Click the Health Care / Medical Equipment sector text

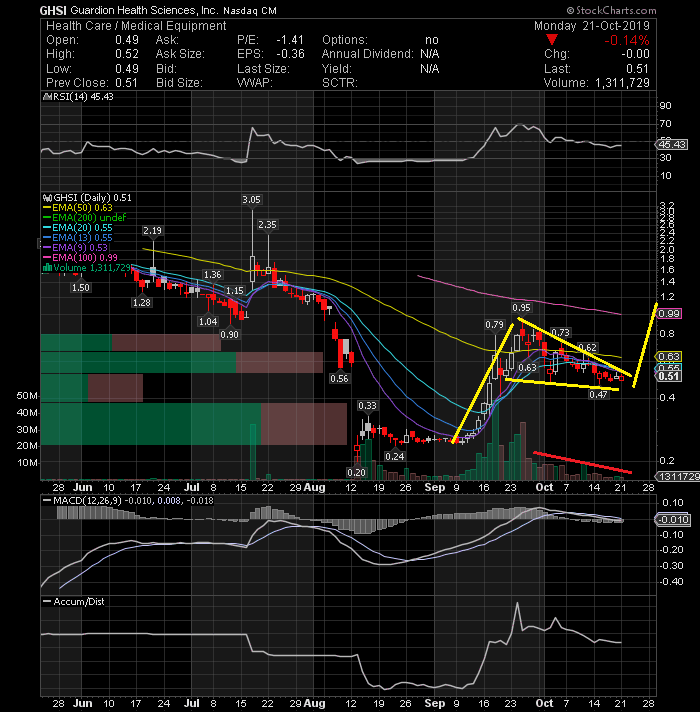(x=136, y=26)
